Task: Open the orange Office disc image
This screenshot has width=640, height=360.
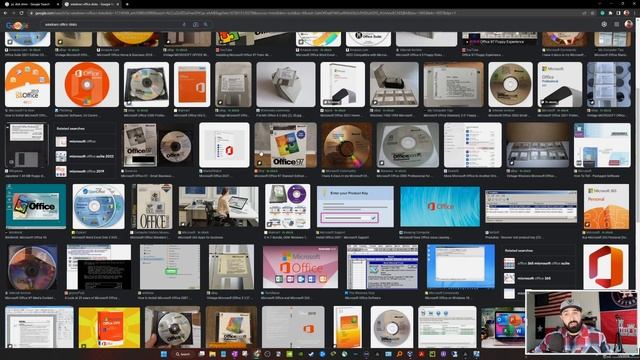Action: [x=87, y=84]
